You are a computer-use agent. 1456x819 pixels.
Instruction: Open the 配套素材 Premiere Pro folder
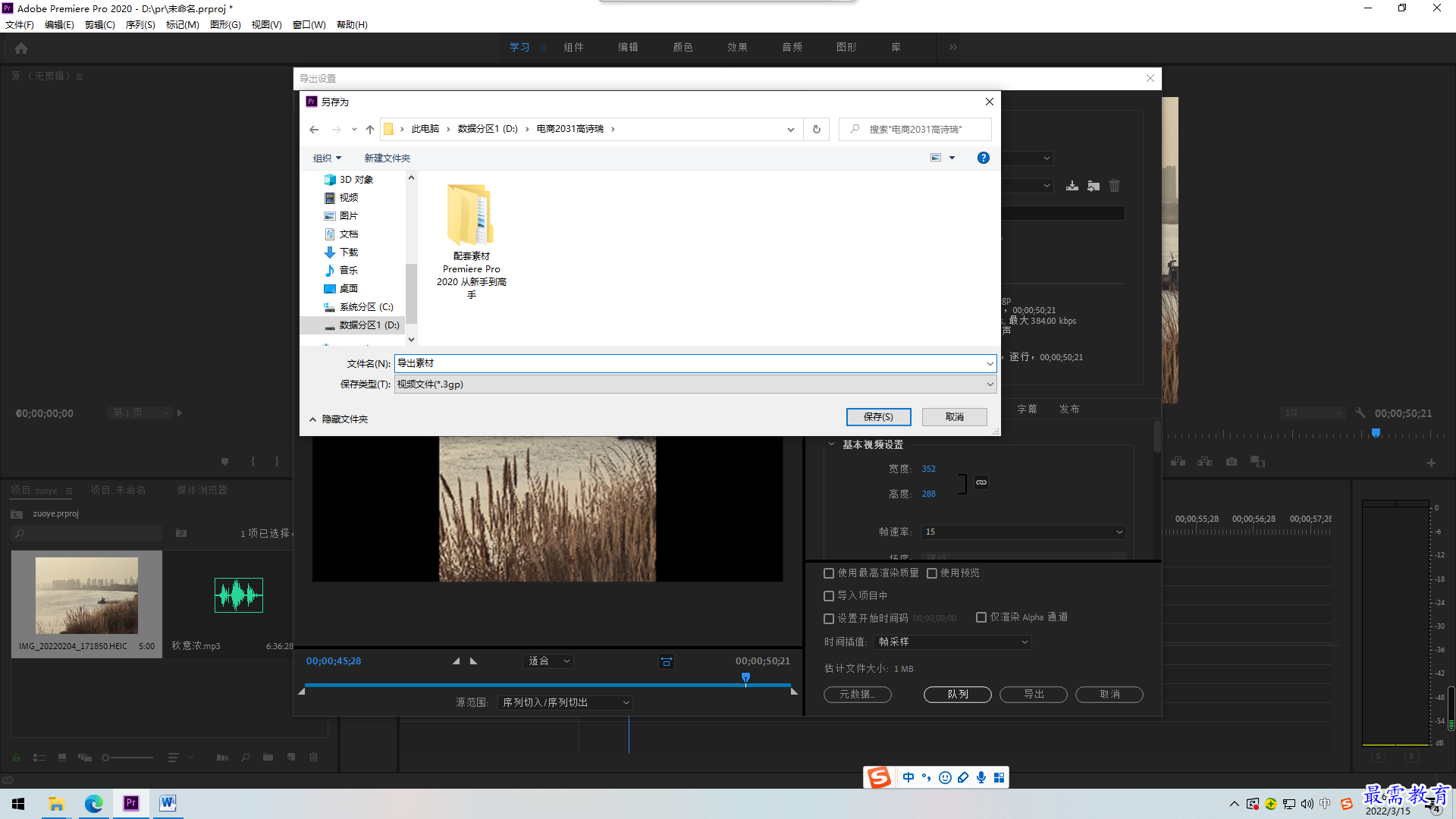(x=471, y=242)
